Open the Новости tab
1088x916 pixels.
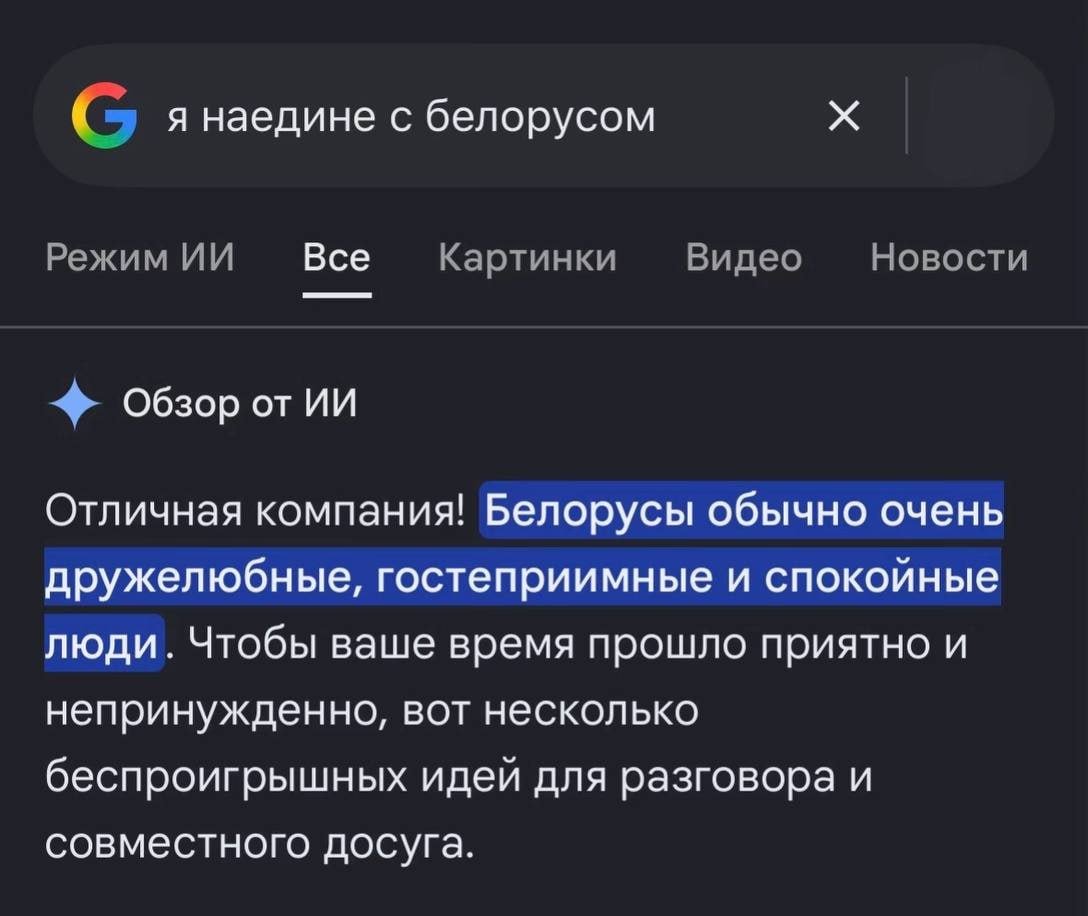[949, 258]
